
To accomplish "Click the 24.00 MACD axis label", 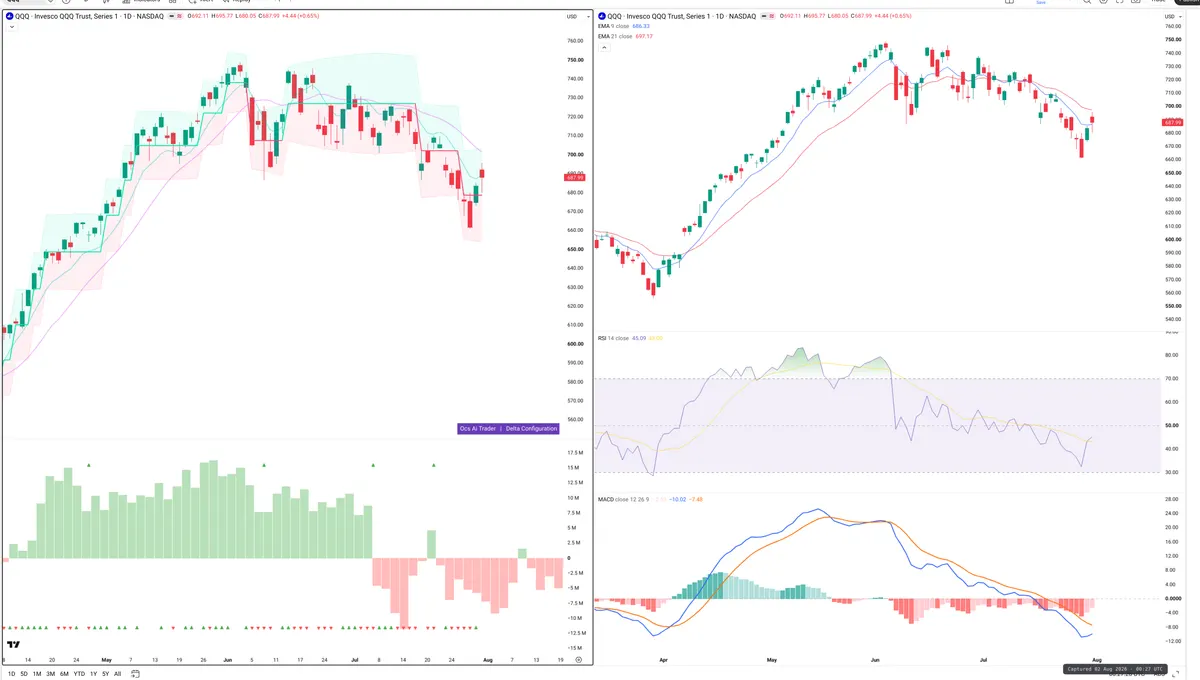I will point(1172,513).
